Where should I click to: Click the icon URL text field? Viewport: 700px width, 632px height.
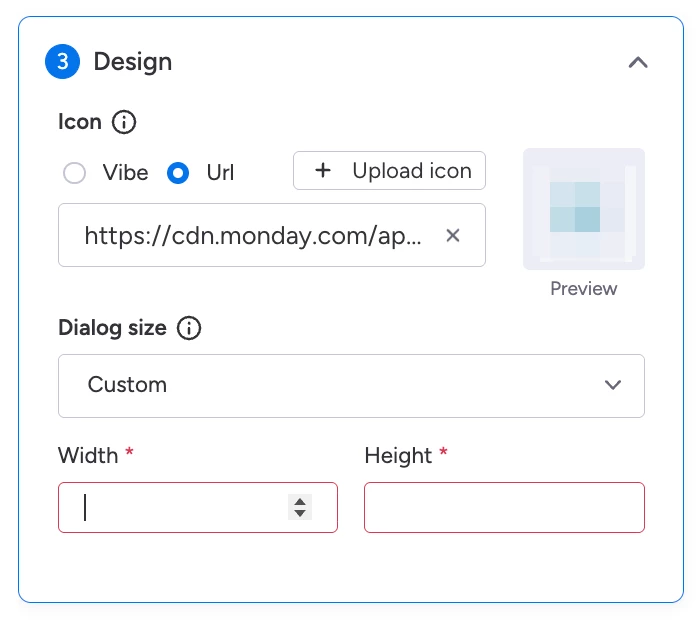tap(253, 236)
